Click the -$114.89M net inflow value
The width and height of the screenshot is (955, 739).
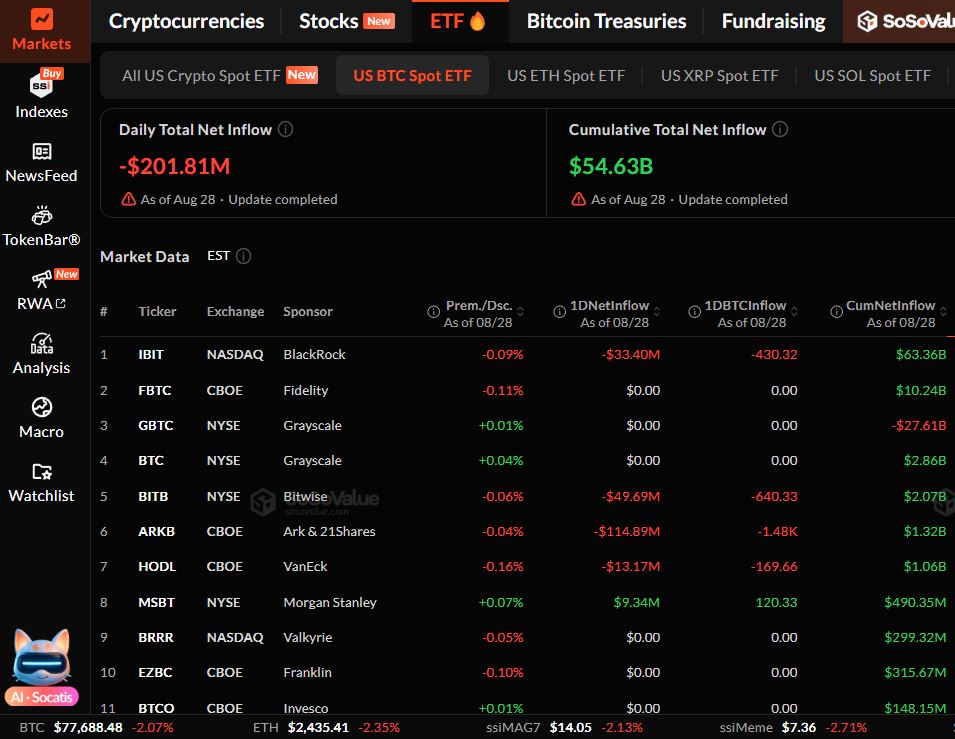tap(627, 531)
